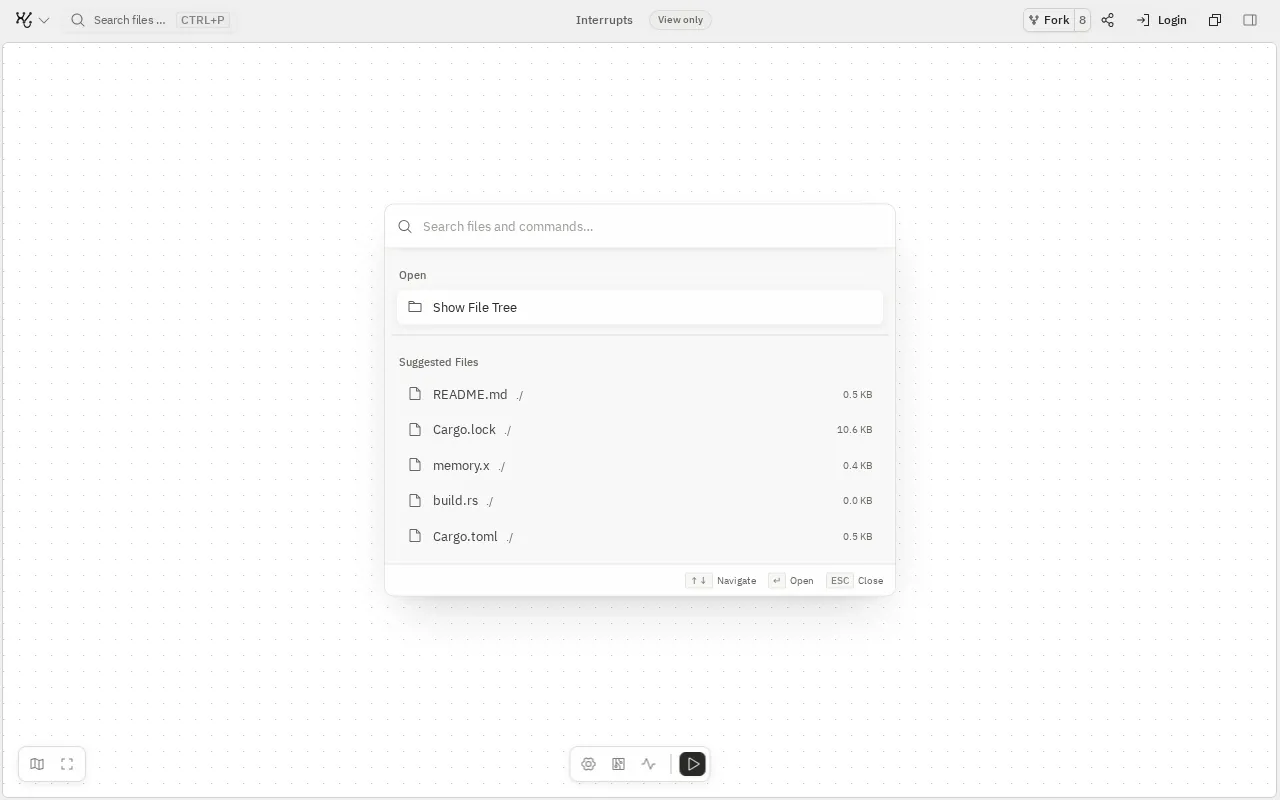Open Cargo.lock from suggested files
The width and height of the screenshot is (1280, 800).
640,430
